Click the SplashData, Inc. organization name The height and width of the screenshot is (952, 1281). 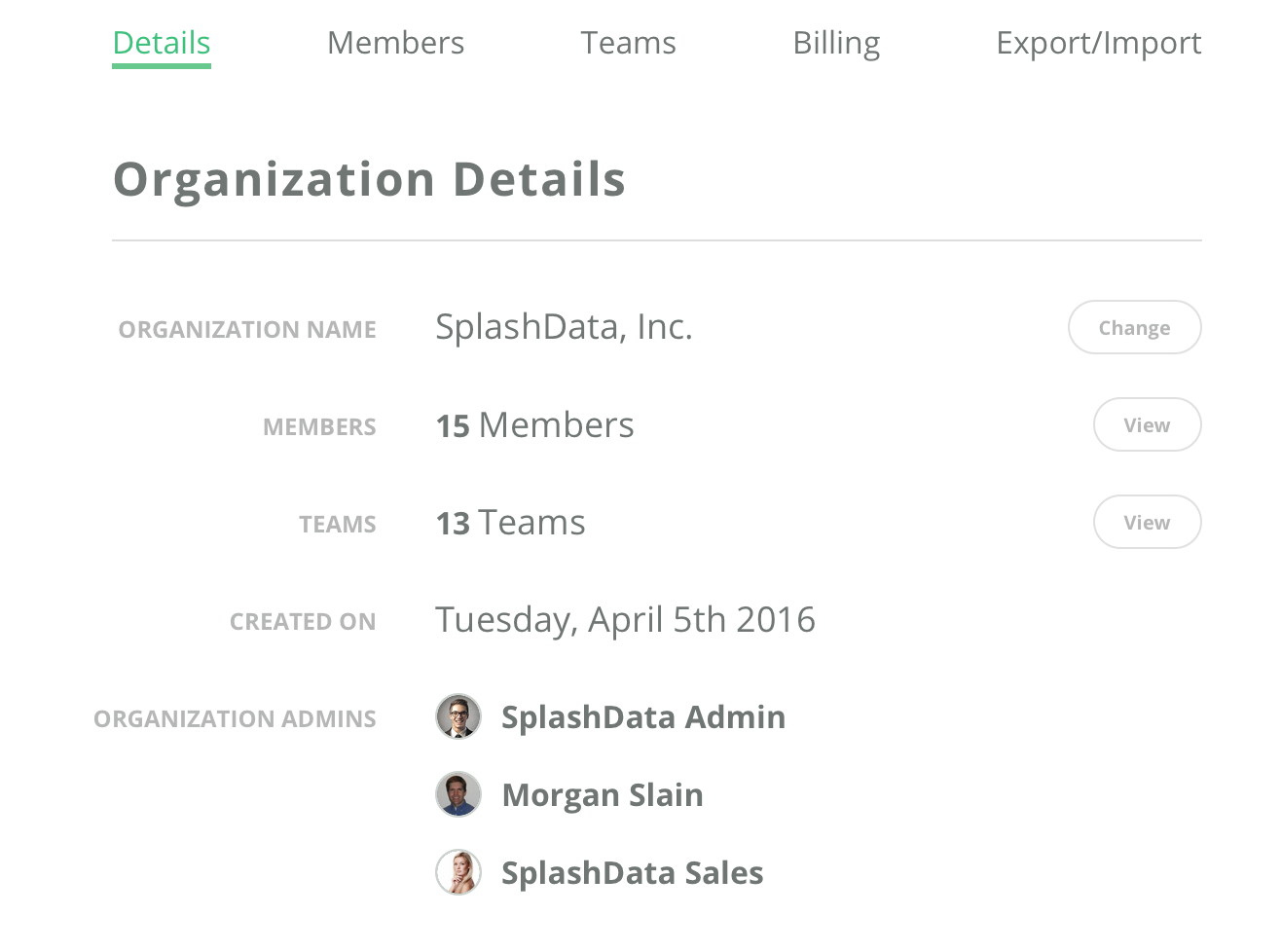pyautogui.click(x=564, y=327)
